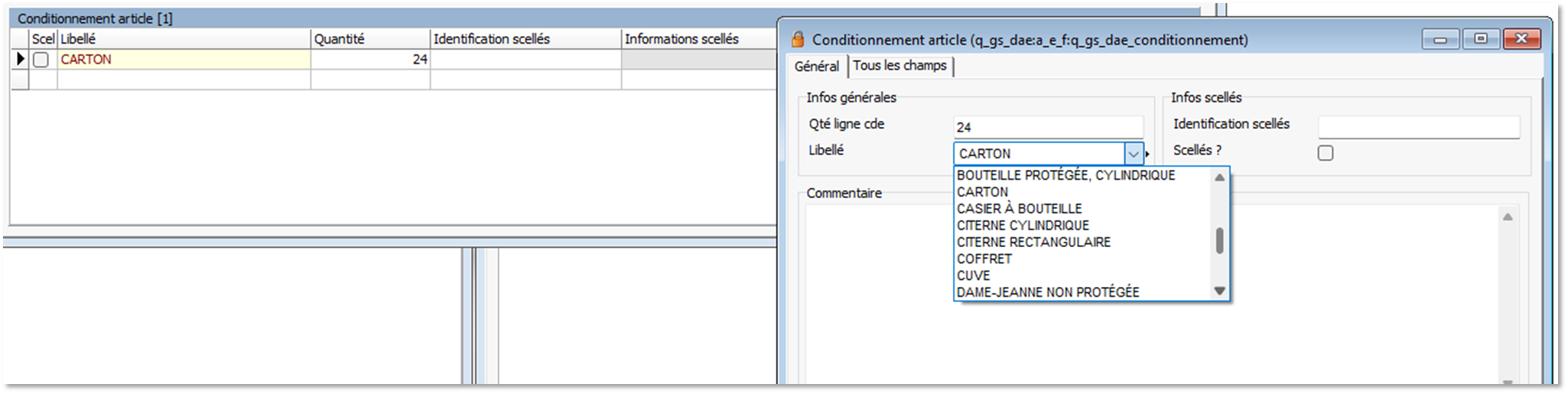Minimize the Conditionnement article dialog

coord(1440,39)
